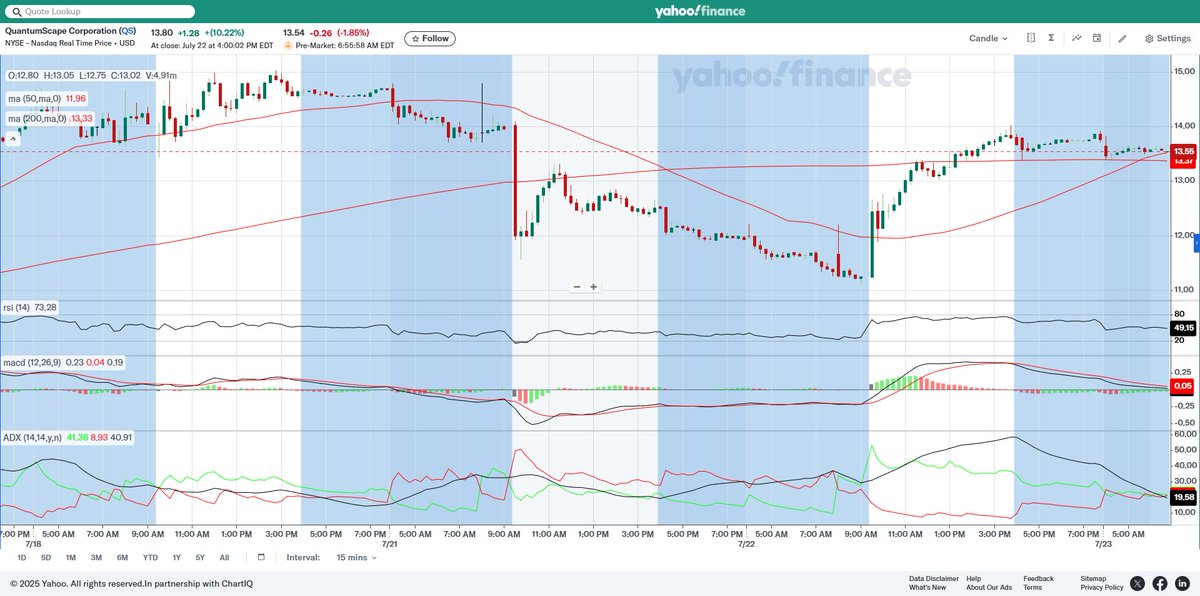Select the 6M range

tap(122, 557)
